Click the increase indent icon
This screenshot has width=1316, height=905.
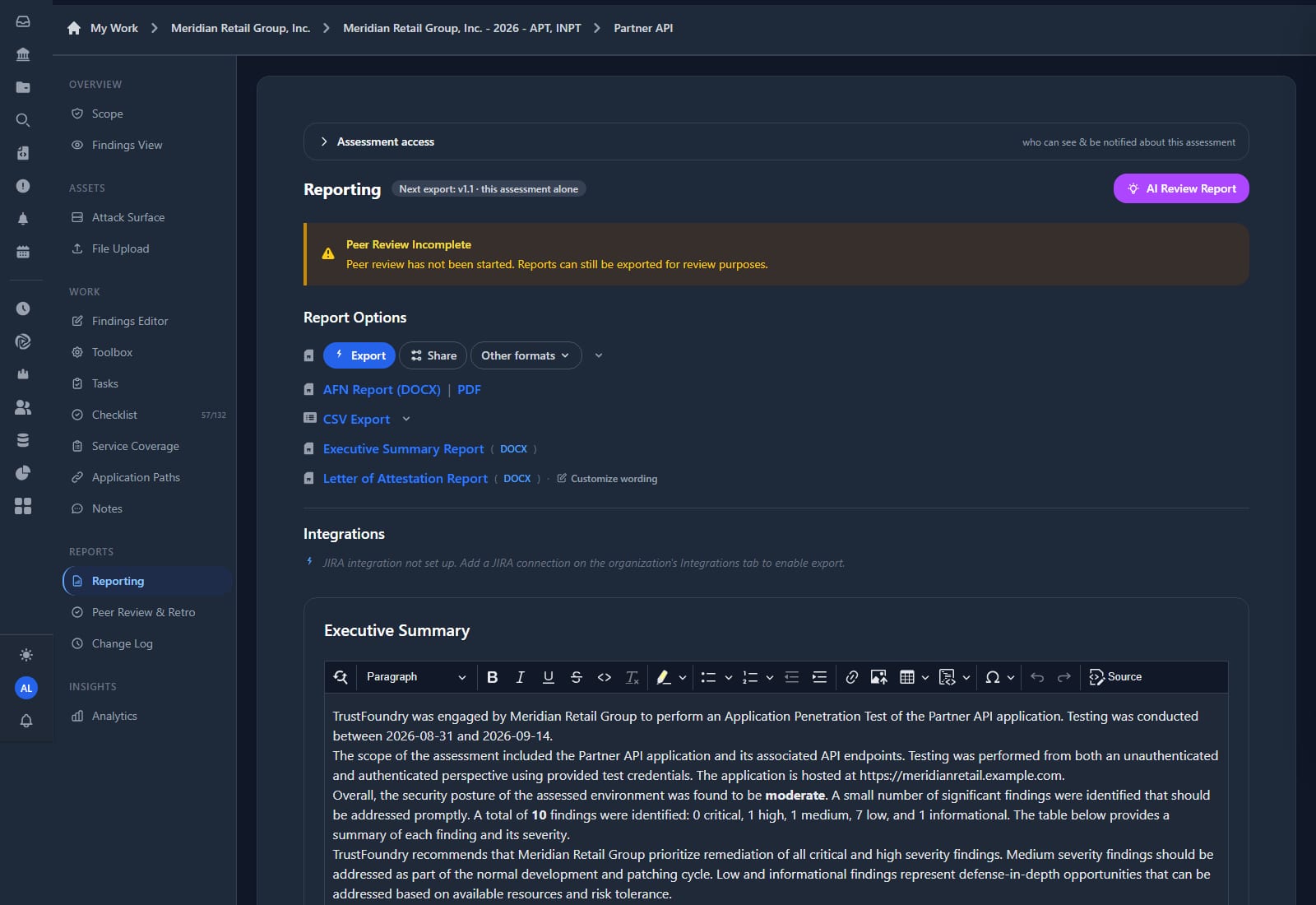click(x=819, y=677)
